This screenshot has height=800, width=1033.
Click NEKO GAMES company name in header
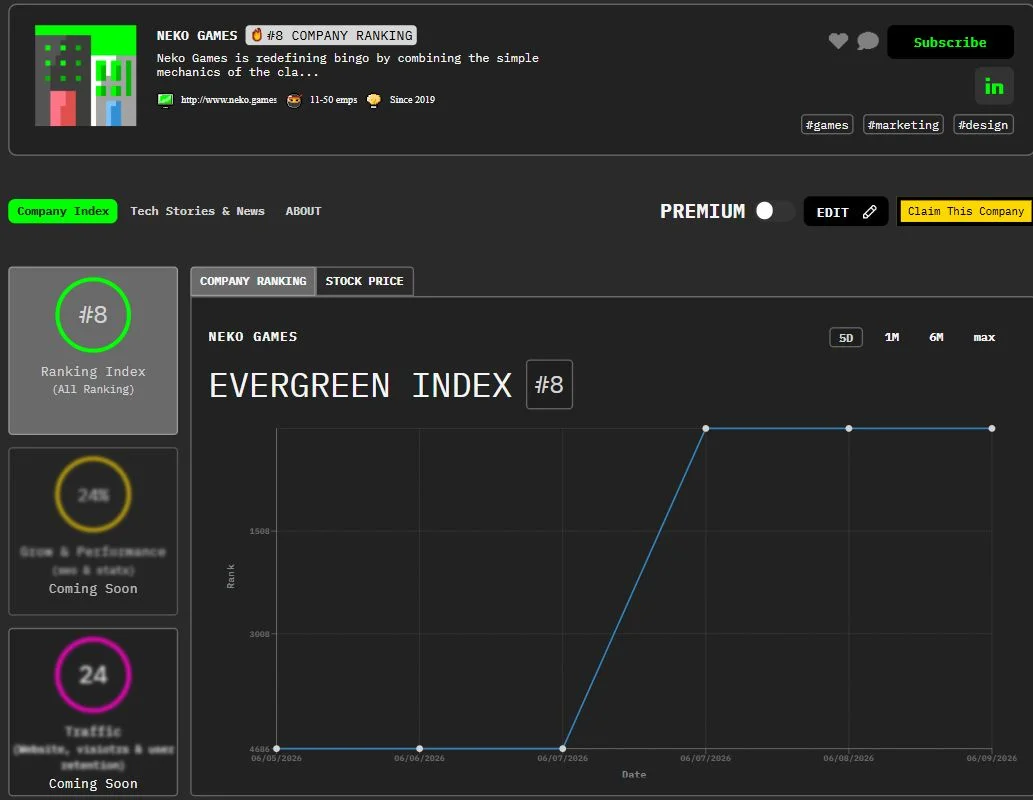click(196, 36)
